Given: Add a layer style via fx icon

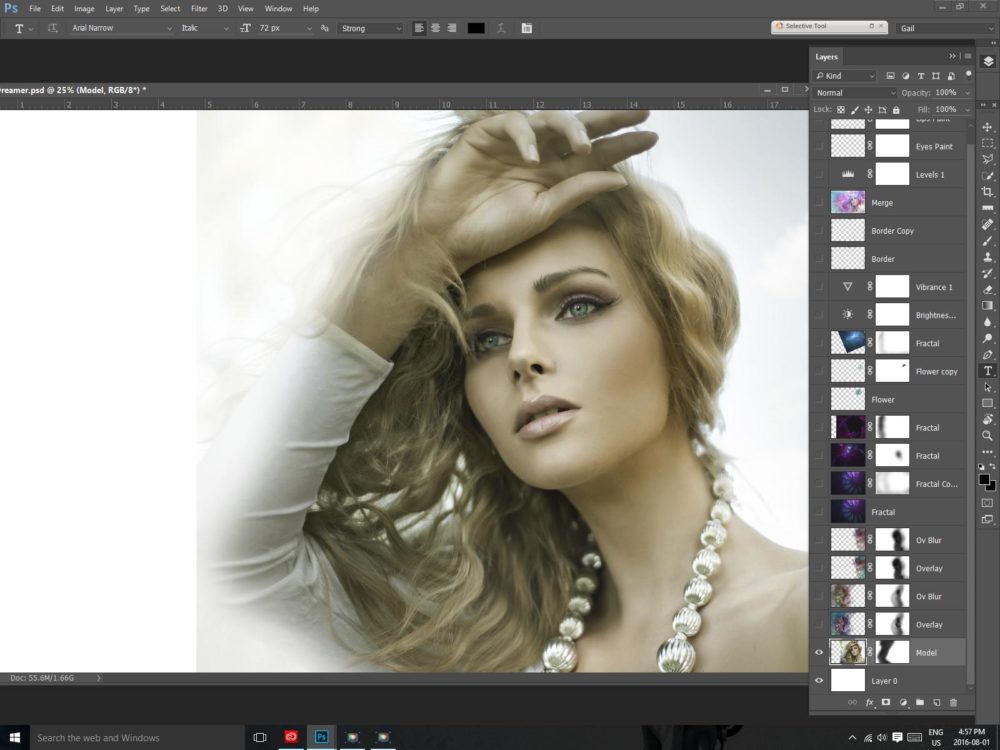Looking at the screenshot, I should click(x=869, y=703).
